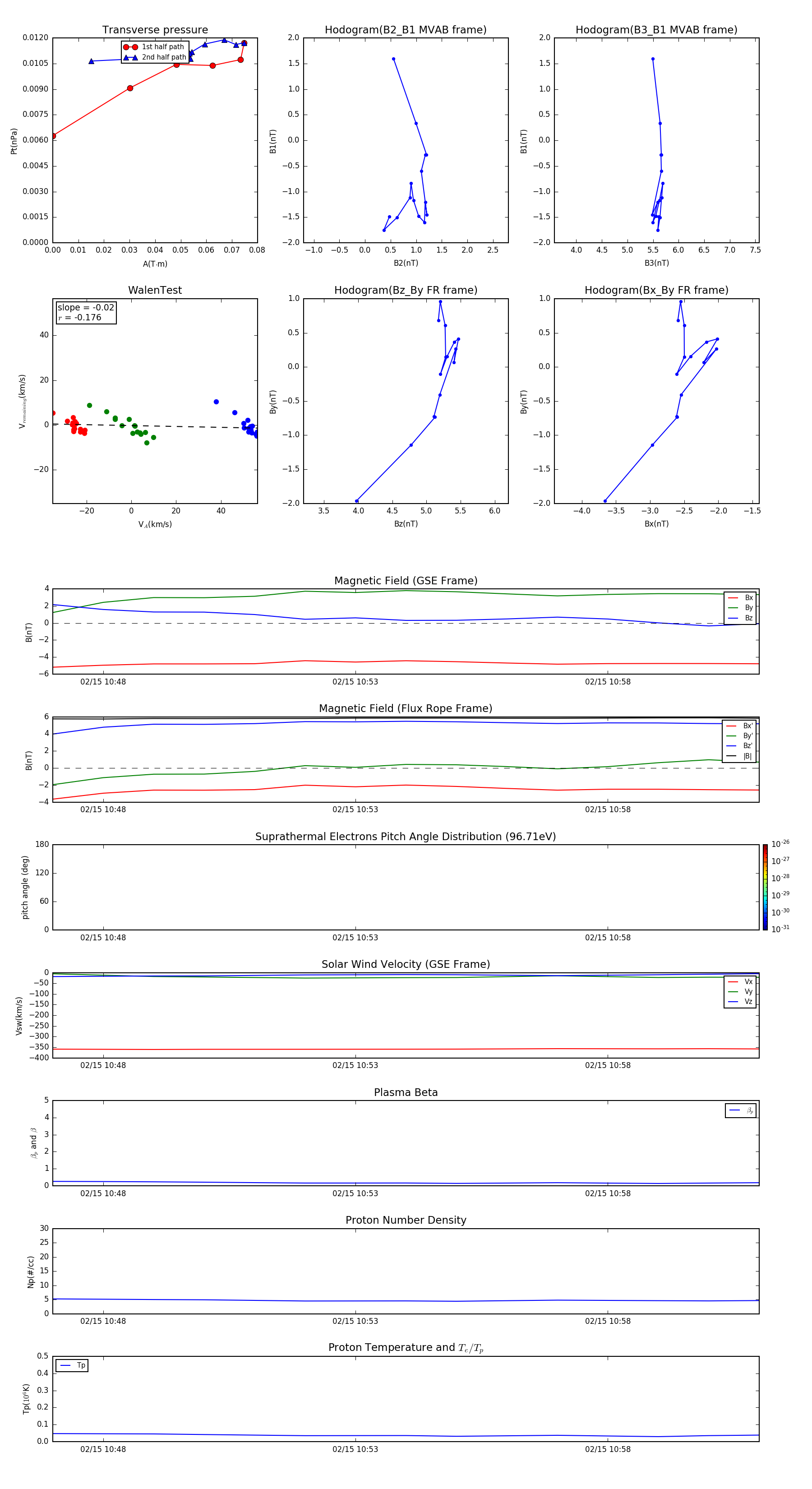Screen dimensions: 812x1489
Task: Click "02/15 10:53" tick under Proton Temperature plot
Action: [355, 1449]
